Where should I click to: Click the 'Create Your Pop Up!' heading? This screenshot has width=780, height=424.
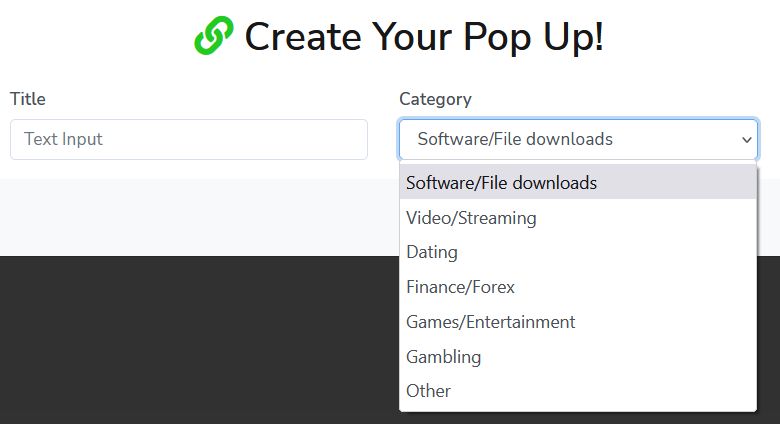click(x=424, y=38)
